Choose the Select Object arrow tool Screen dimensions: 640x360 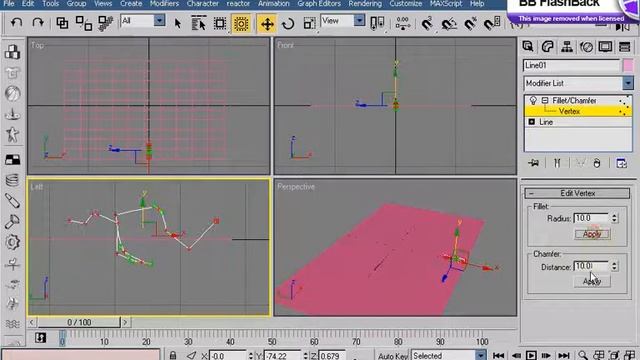pos(178,23)
